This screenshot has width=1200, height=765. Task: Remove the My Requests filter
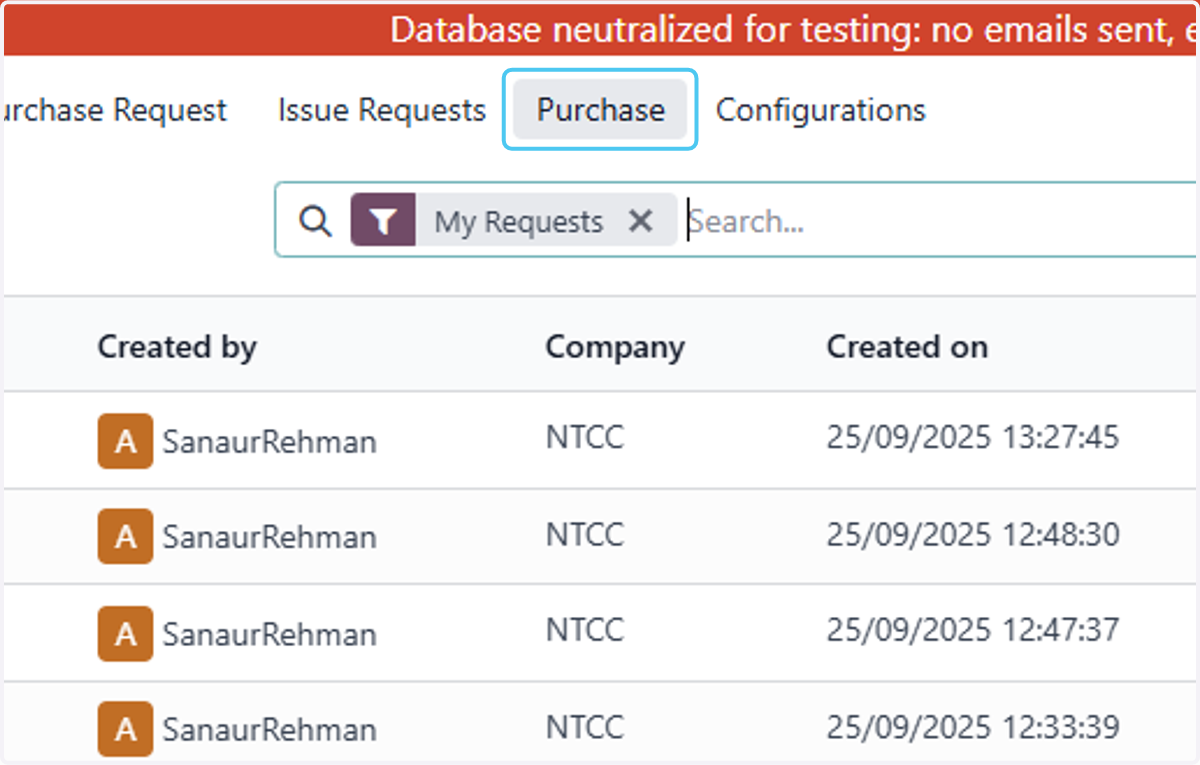(x=641, y=221)
